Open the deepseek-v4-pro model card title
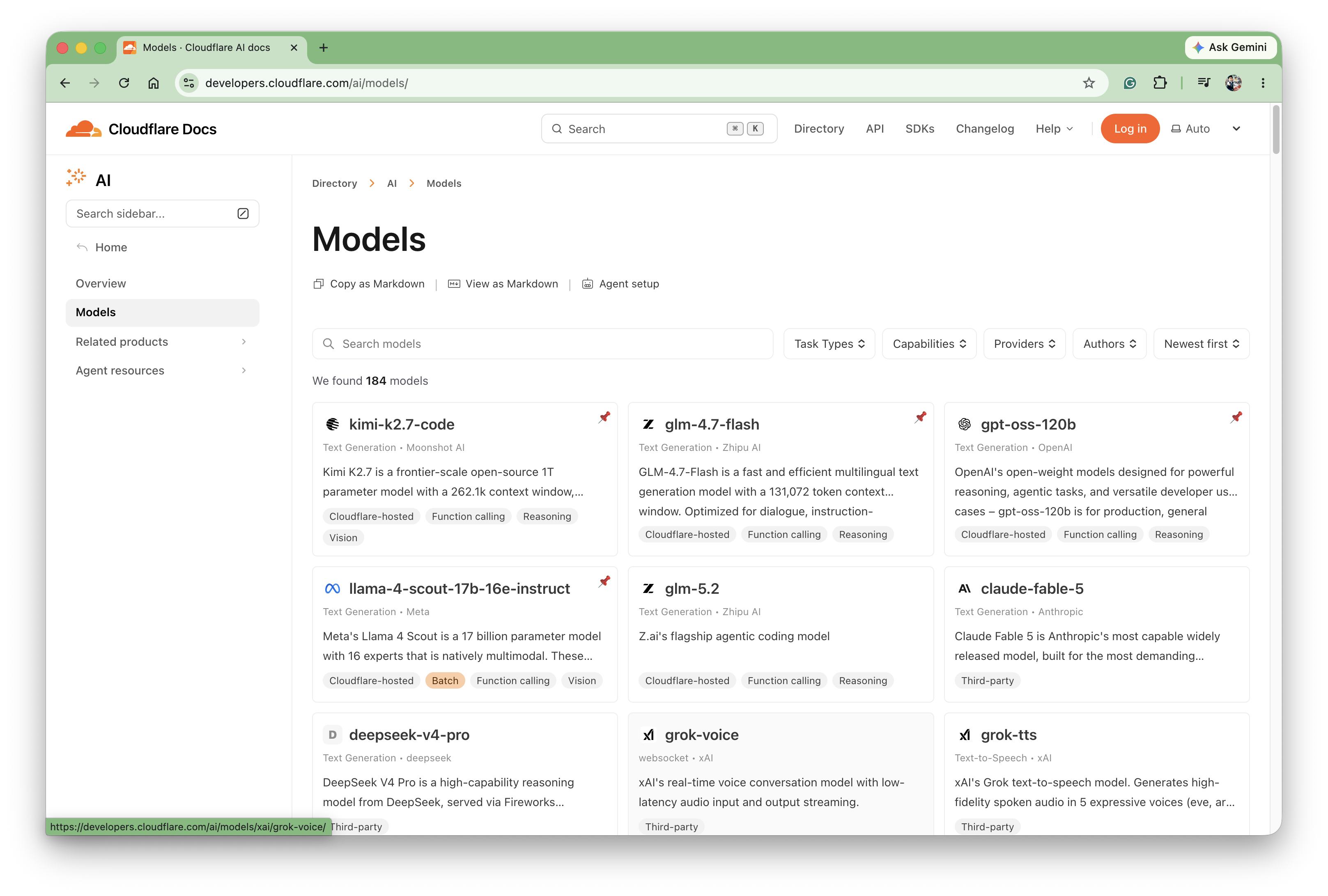 pos(409,735)
